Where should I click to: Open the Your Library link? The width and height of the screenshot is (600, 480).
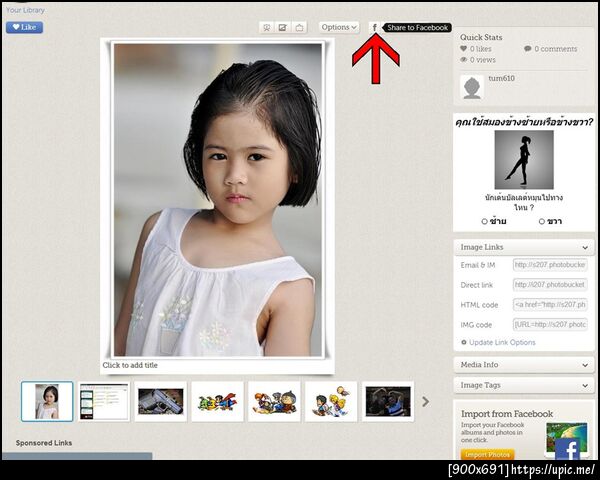point(25,10)
